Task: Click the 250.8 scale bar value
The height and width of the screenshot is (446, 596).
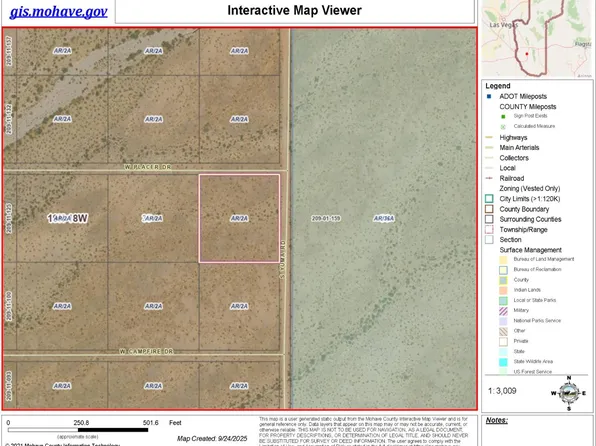Action: tap(81, 423)
